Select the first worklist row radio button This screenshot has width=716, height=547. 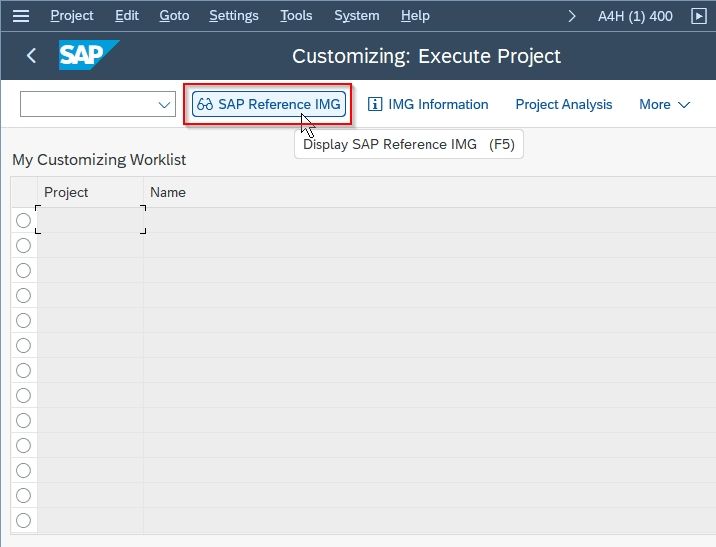[23, 221]
